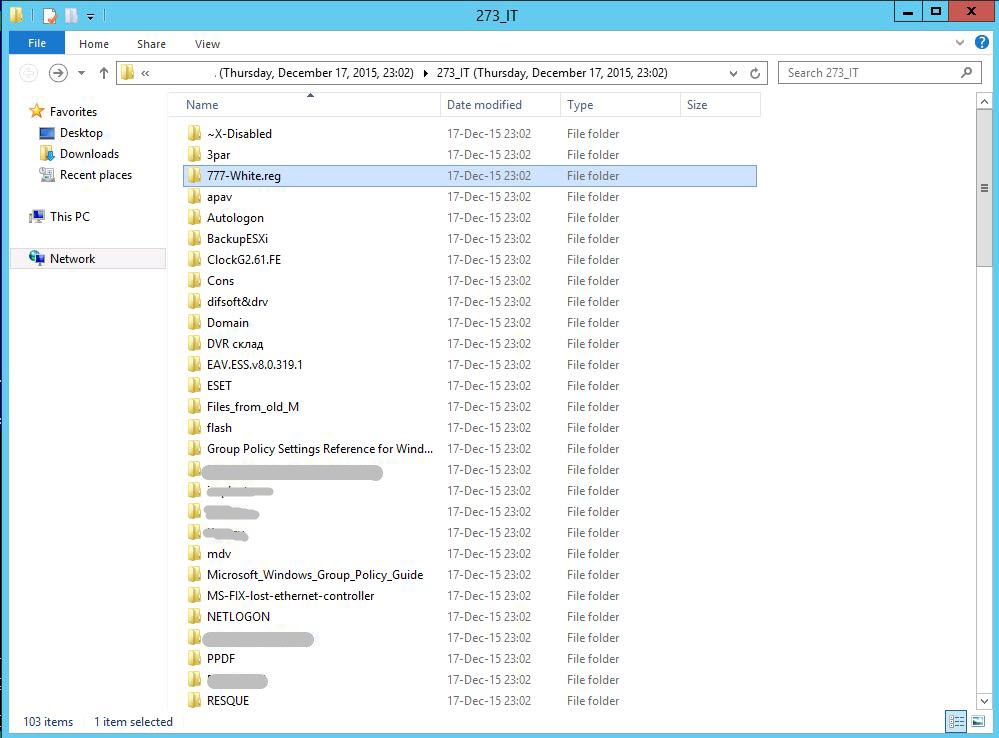
Task: Select Downloads in Favorites pane
Action: coord(89,154)
